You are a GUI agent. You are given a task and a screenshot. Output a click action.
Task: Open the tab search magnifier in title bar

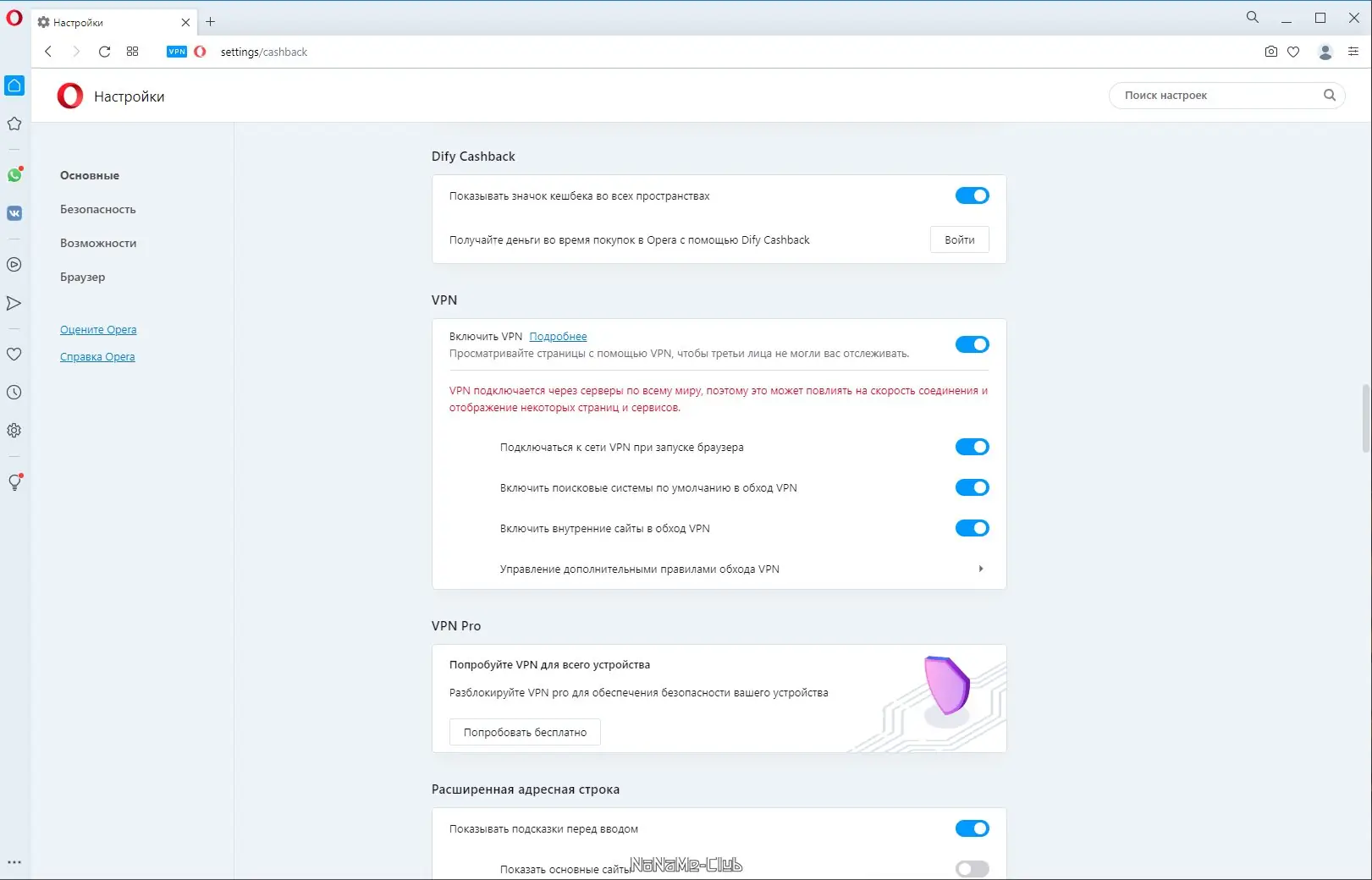click(1253, 17)
